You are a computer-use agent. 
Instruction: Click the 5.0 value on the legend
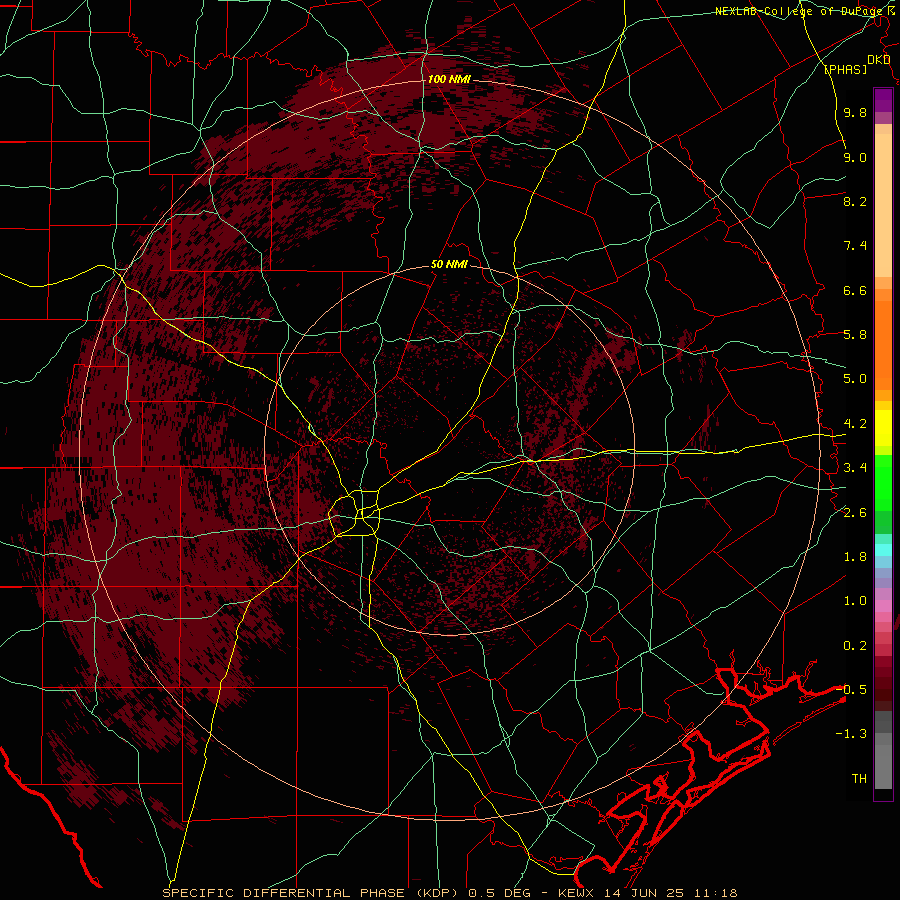(x=855, y=379)
